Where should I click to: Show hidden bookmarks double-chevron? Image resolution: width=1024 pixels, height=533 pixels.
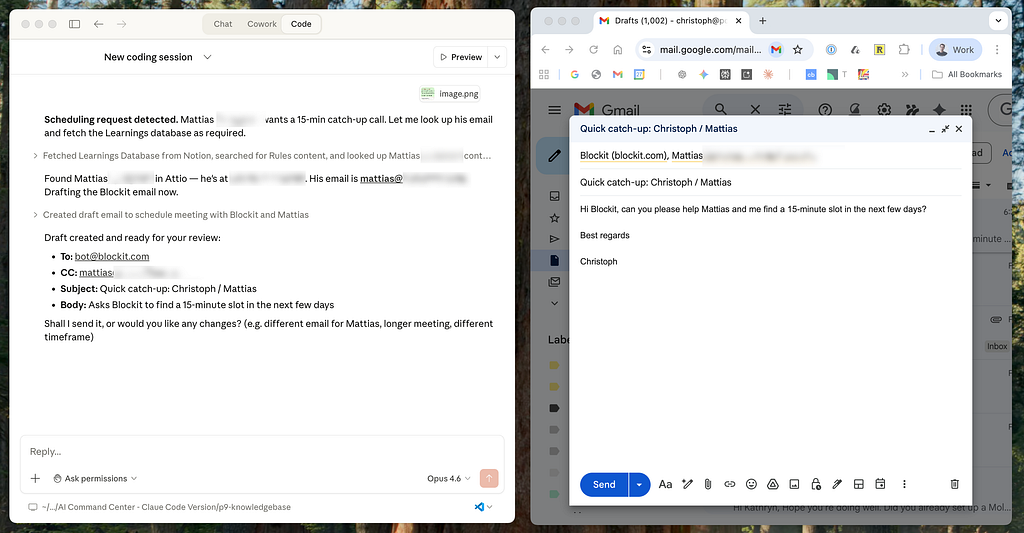click(x=904, y=74)
